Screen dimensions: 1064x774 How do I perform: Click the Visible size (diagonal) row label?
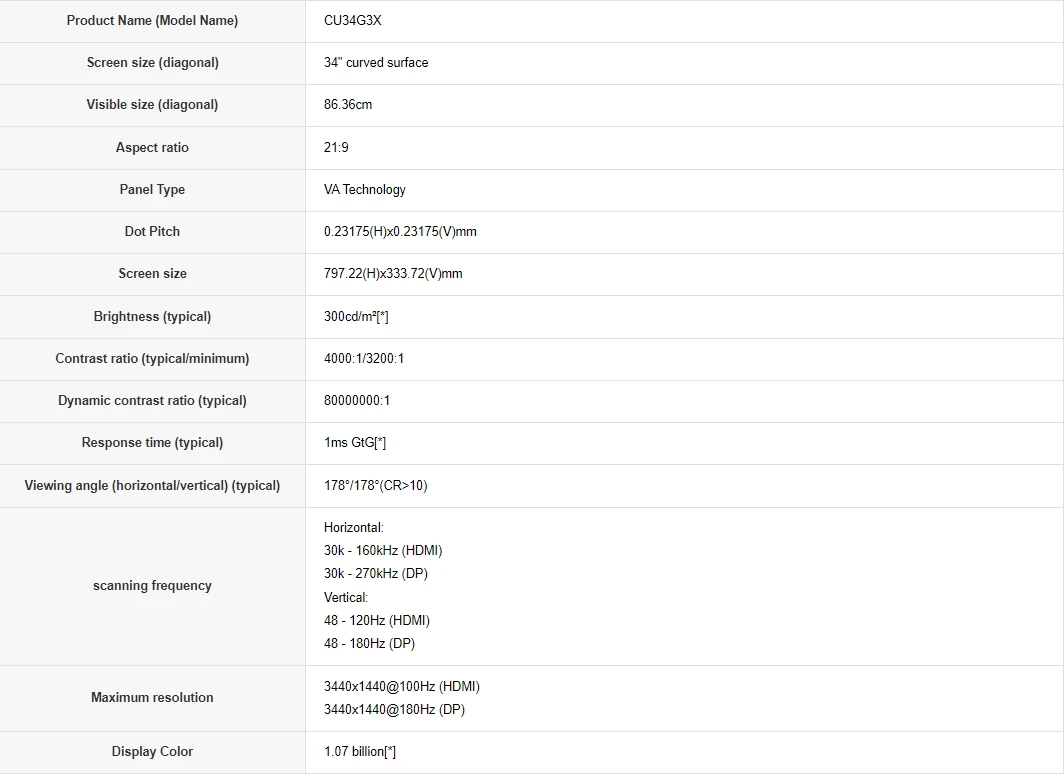coord(152,104)
